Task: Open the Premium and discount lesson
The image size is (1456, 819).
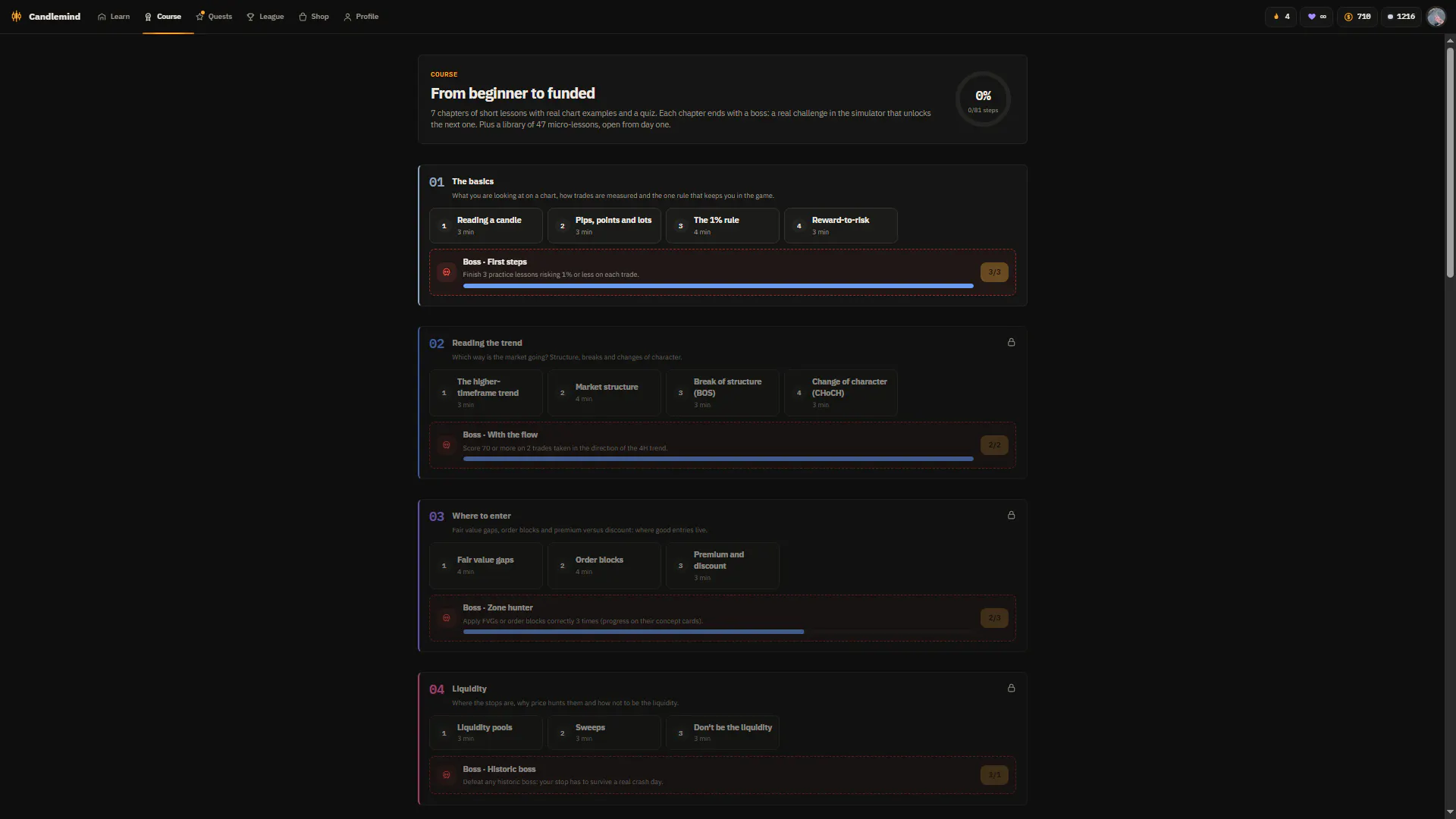Action: pyautogui.click(x=723, y=566)
